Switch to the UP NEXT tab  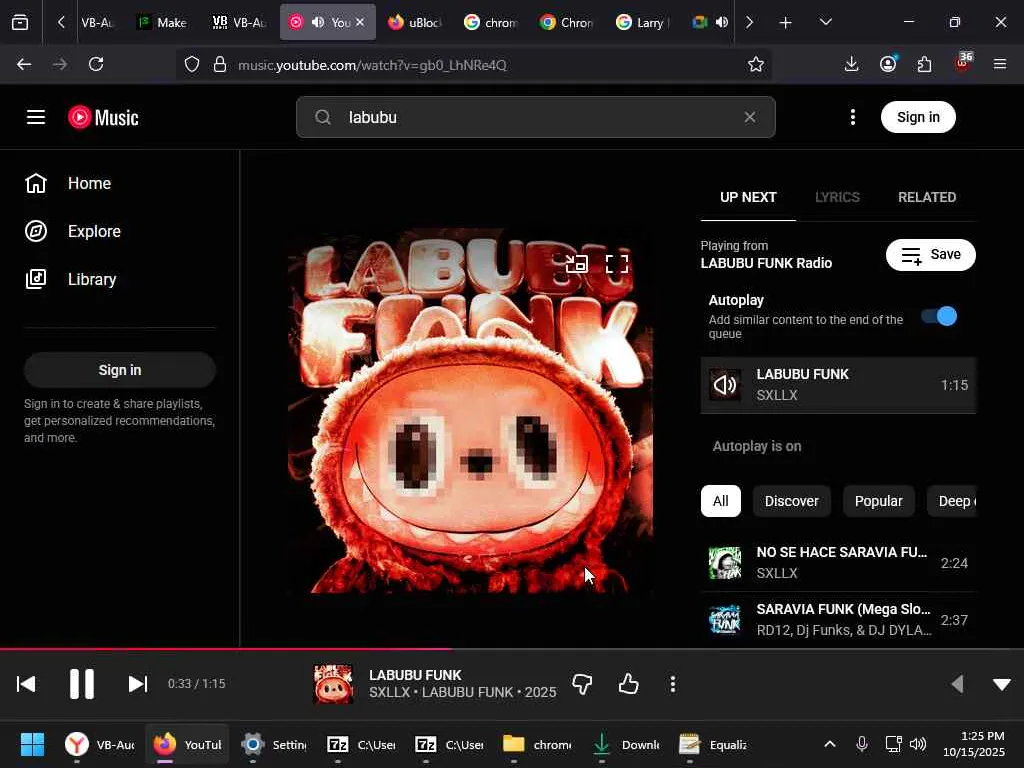(748, 197)
